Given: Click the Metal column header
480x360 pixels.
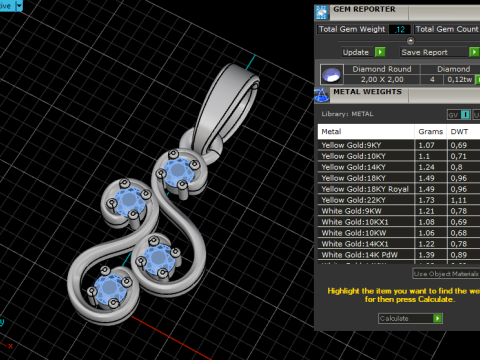Looking at the screenshot, I should (x=366, y=132).
